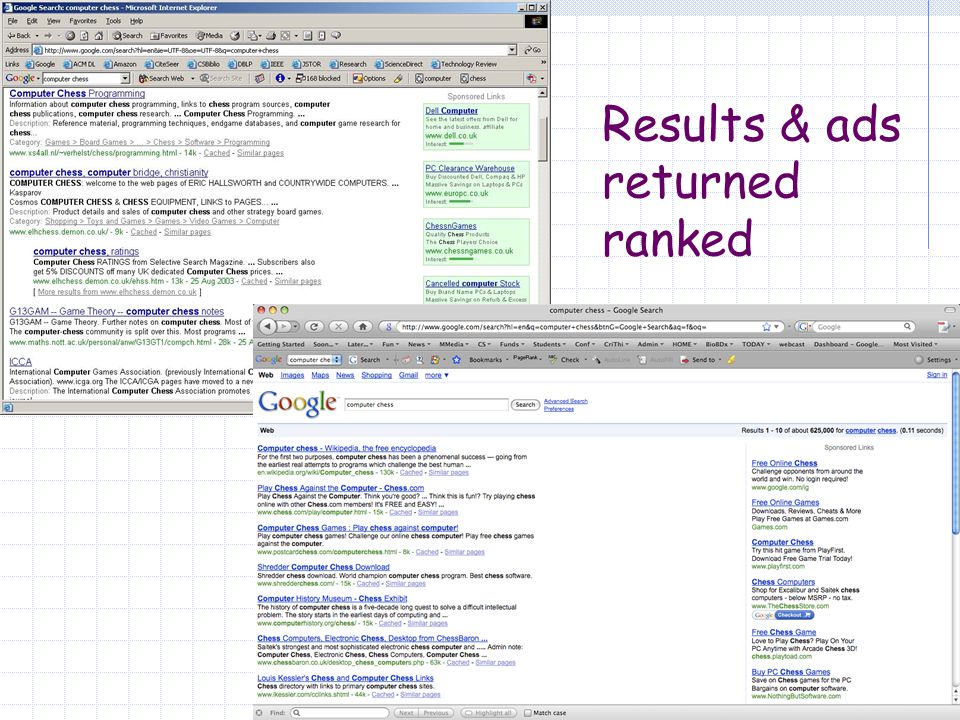Open the Search pane in Internet Explorer toolbar

pos(127,36)
